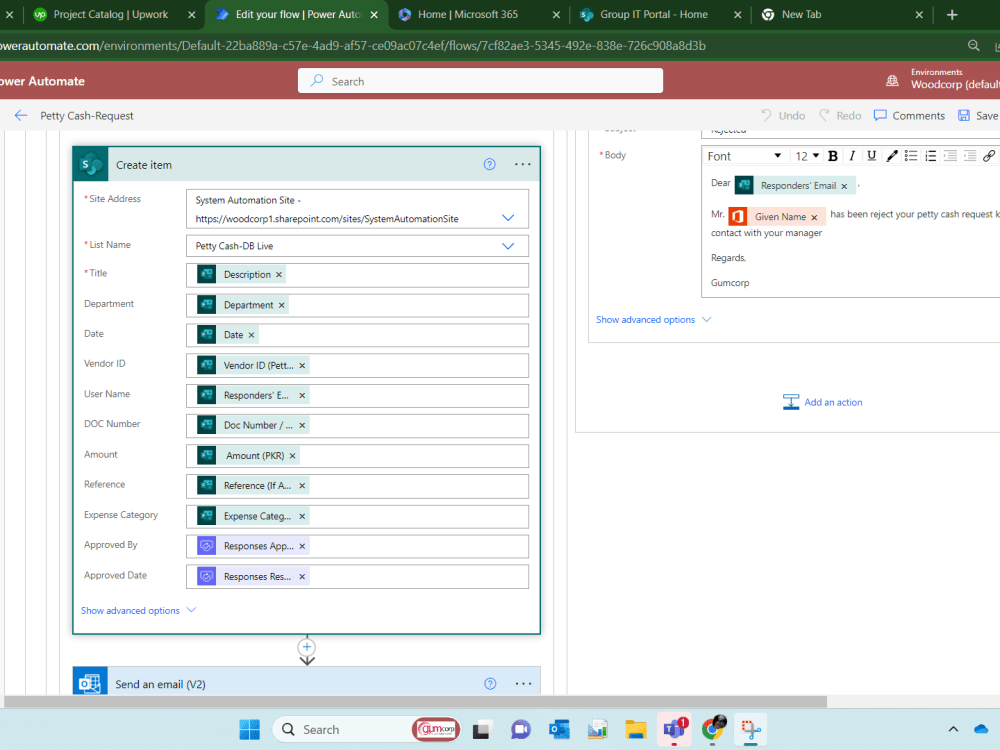Open Send an email (V2) ellipsis menu
Screen dimensions: 1000x750
[x=523, y=684]
